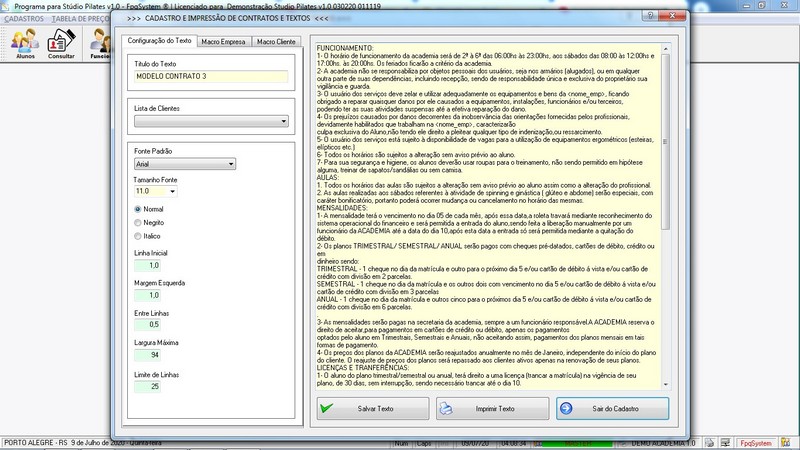Click the printer icon in the status bar
Image resolution: width=800 pixels, height=450 pixels.
[709, 443]
